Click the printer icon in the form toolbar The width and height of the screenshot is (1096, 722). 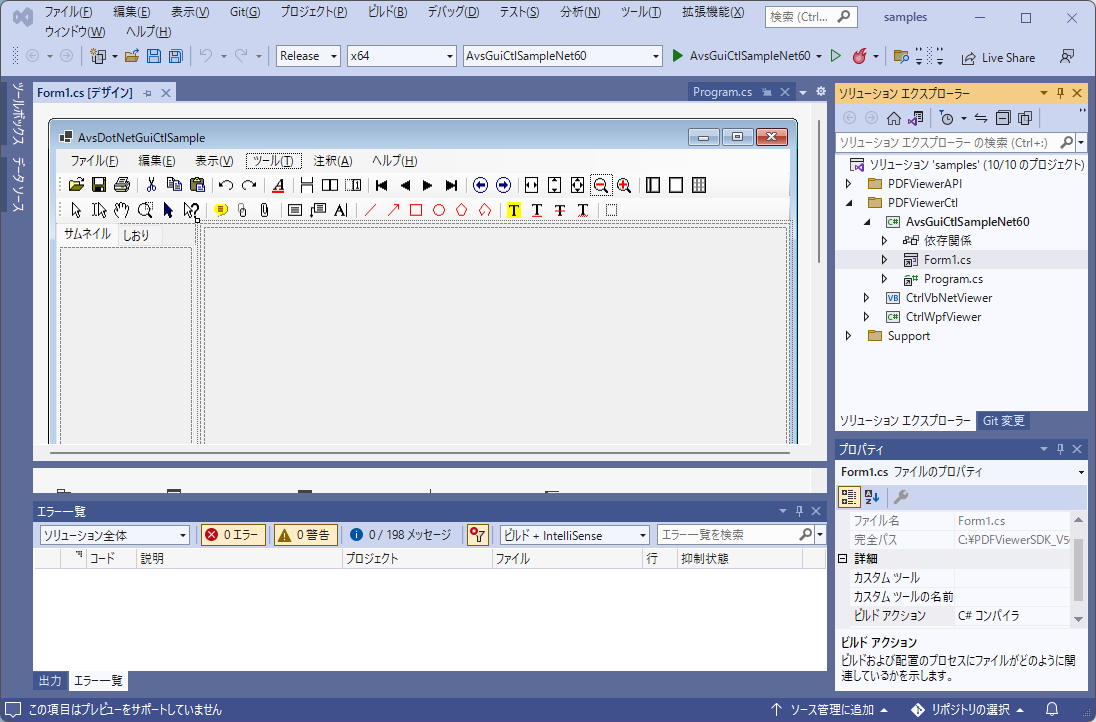click(122, 185)
